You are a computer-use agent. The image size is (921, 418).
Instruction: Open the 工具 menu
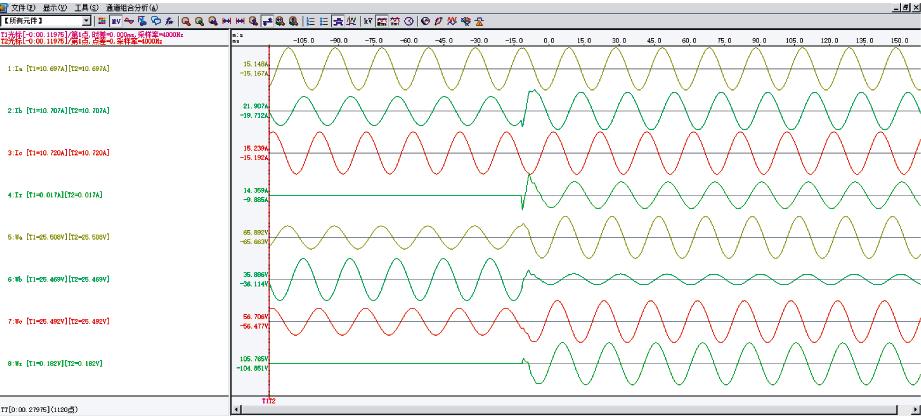(87, 8)
